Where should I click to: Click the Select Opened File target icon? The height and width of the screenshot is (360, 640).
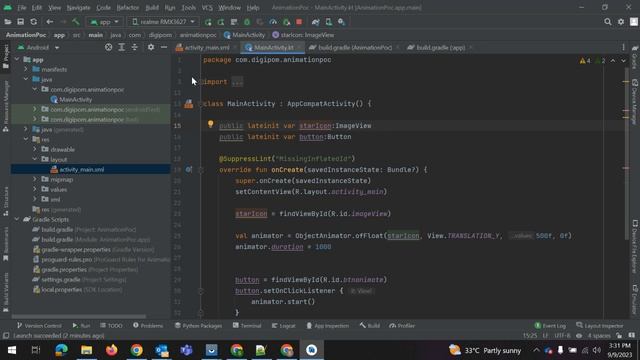[x=109, y=47]
